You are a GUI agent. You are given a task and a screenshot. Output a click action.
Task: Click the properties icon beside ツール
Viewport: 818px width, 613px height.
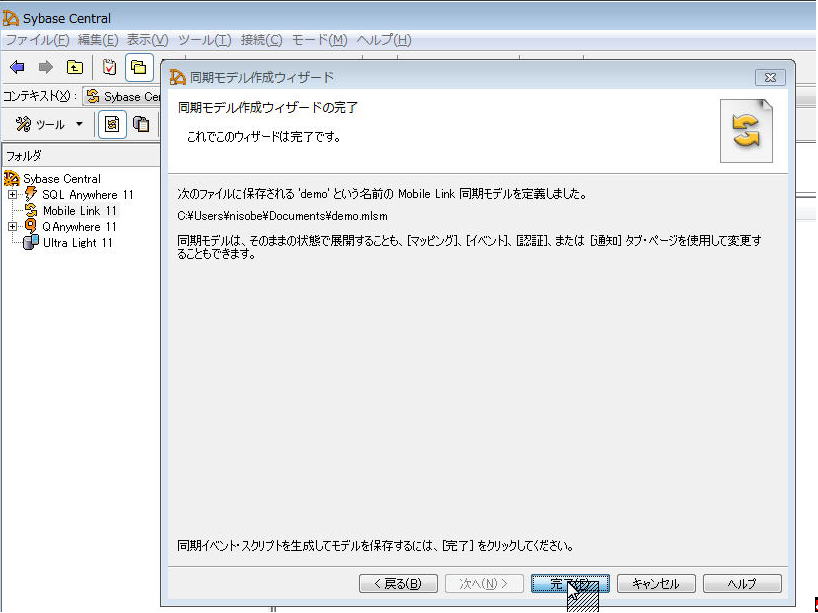(x=112, y=124)
